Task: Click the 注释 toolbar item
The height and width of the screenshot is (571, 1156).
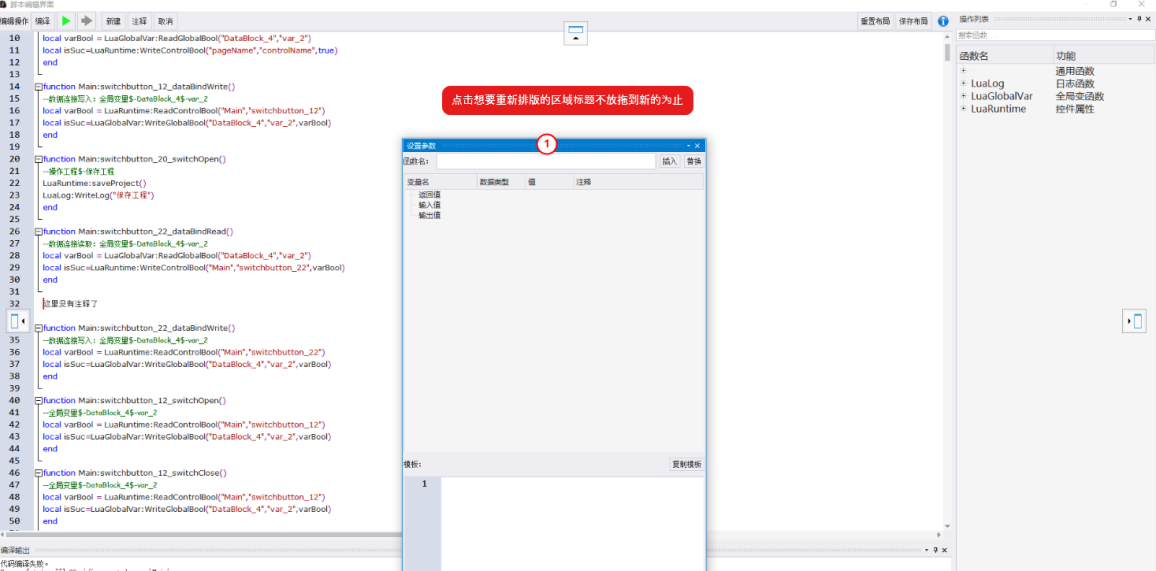Action: tap(139, 21)
